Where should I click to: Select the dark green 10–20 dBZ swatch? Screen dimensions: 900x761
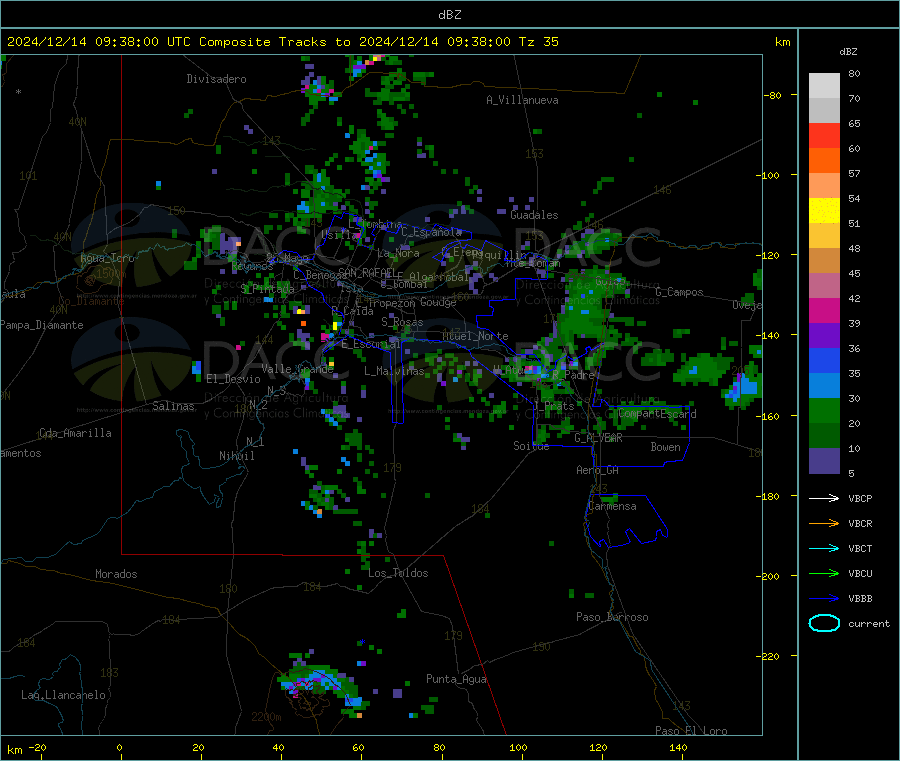(824, 436)
